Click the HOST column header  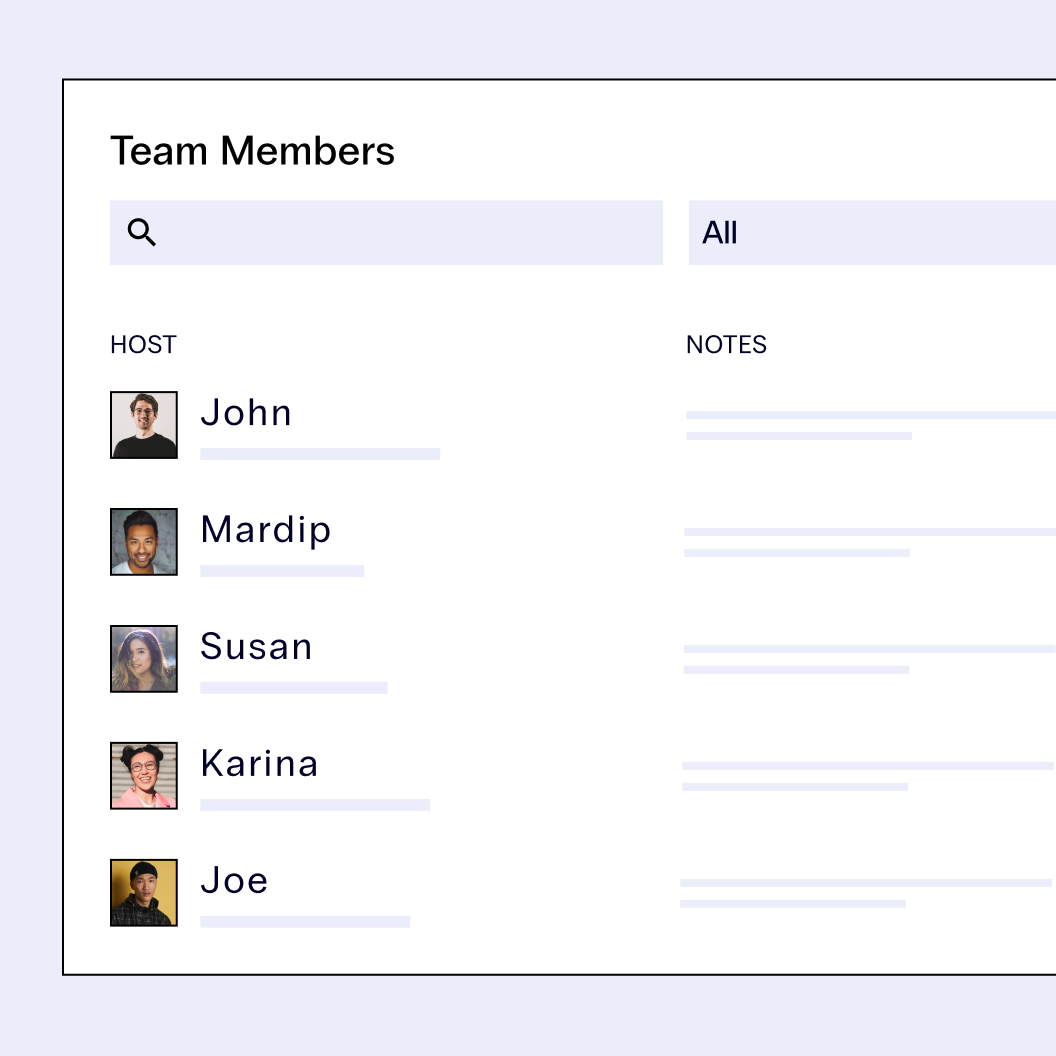pos(143,345)
